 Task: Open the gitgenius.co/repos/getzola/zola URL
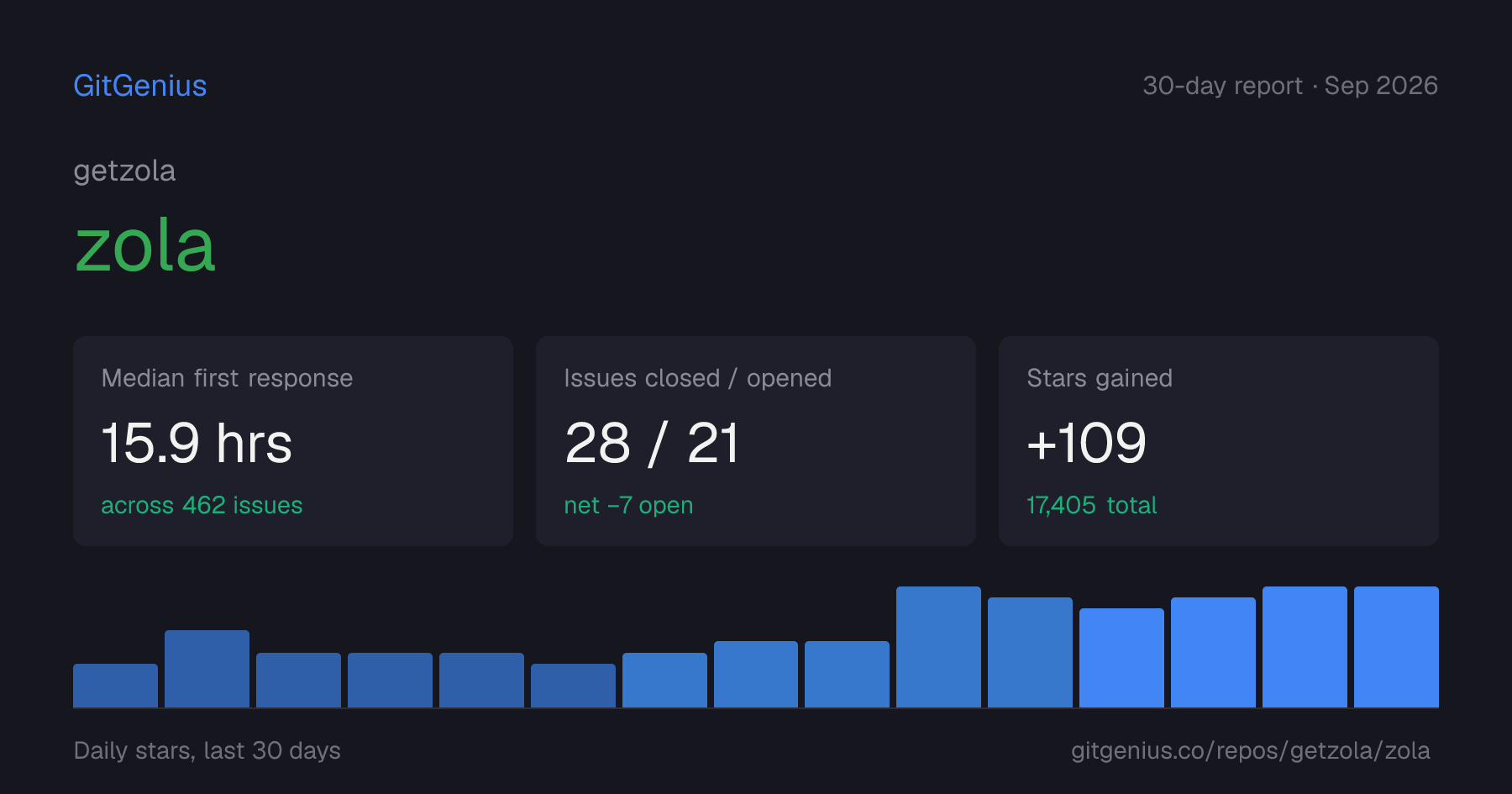pyautogui.click(x=1250, y=750)
